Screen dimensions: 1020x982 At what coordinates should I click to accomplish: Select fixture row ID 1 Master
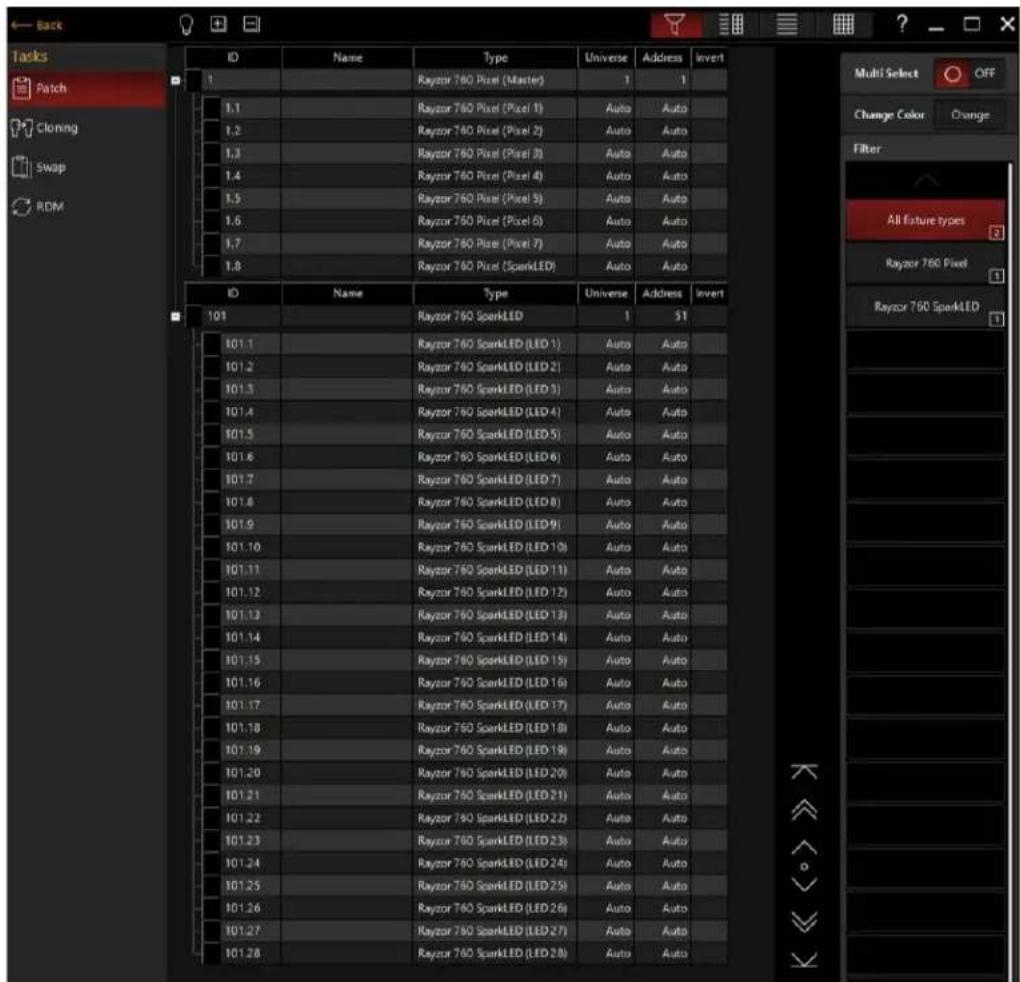tap(456, 80)
